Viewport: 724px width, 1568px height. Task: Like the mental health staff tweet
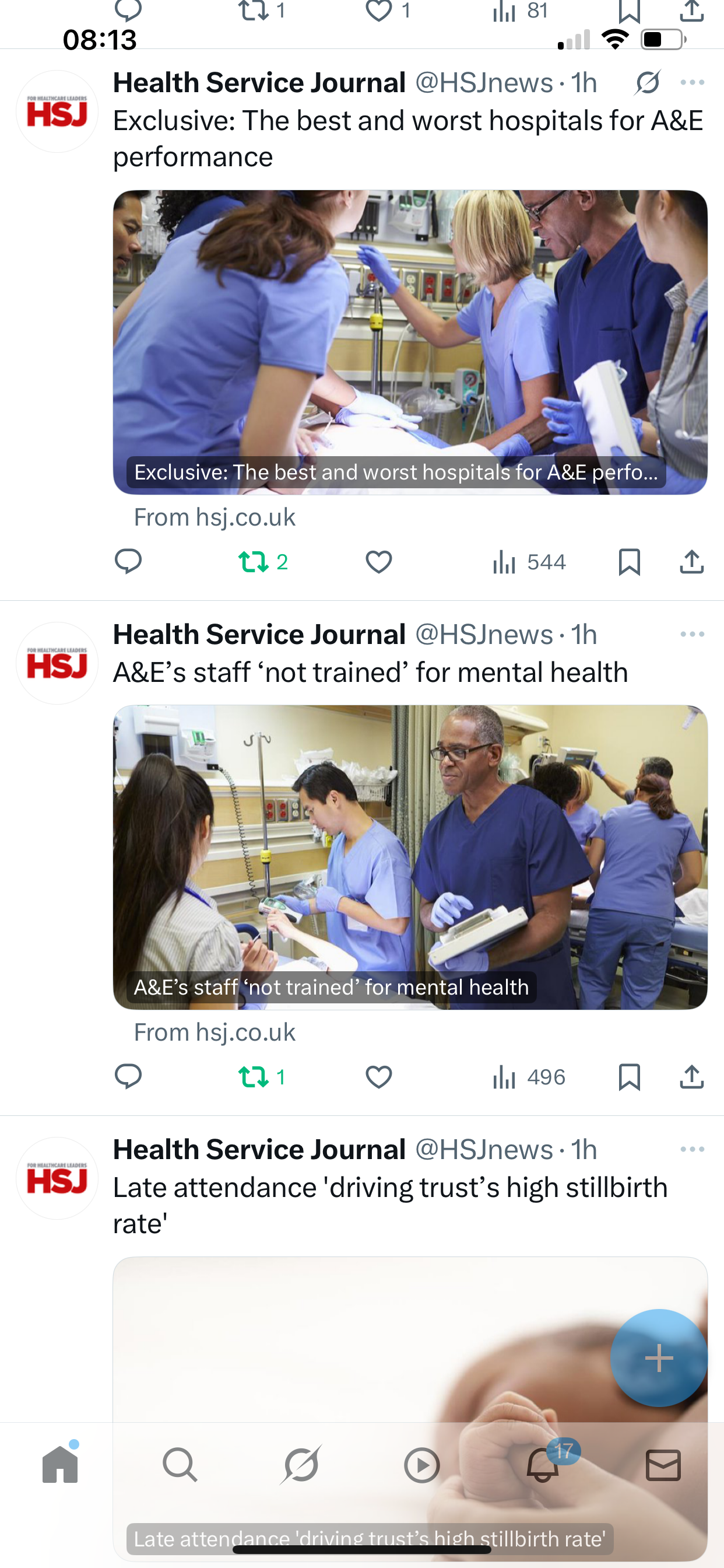tap(378, 1077)
